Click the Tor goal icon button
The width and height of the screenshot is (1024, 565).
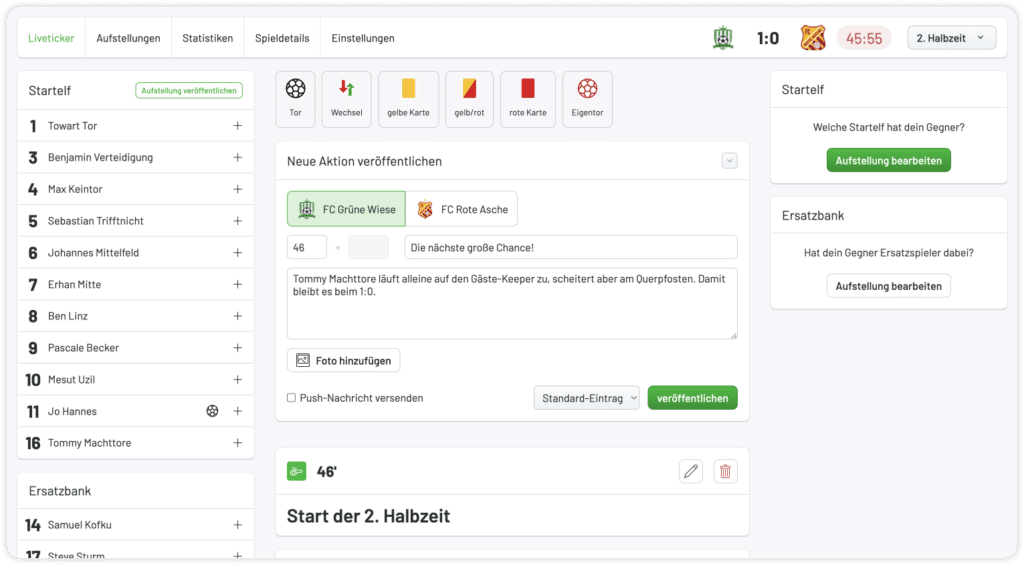tap(295, 99)
